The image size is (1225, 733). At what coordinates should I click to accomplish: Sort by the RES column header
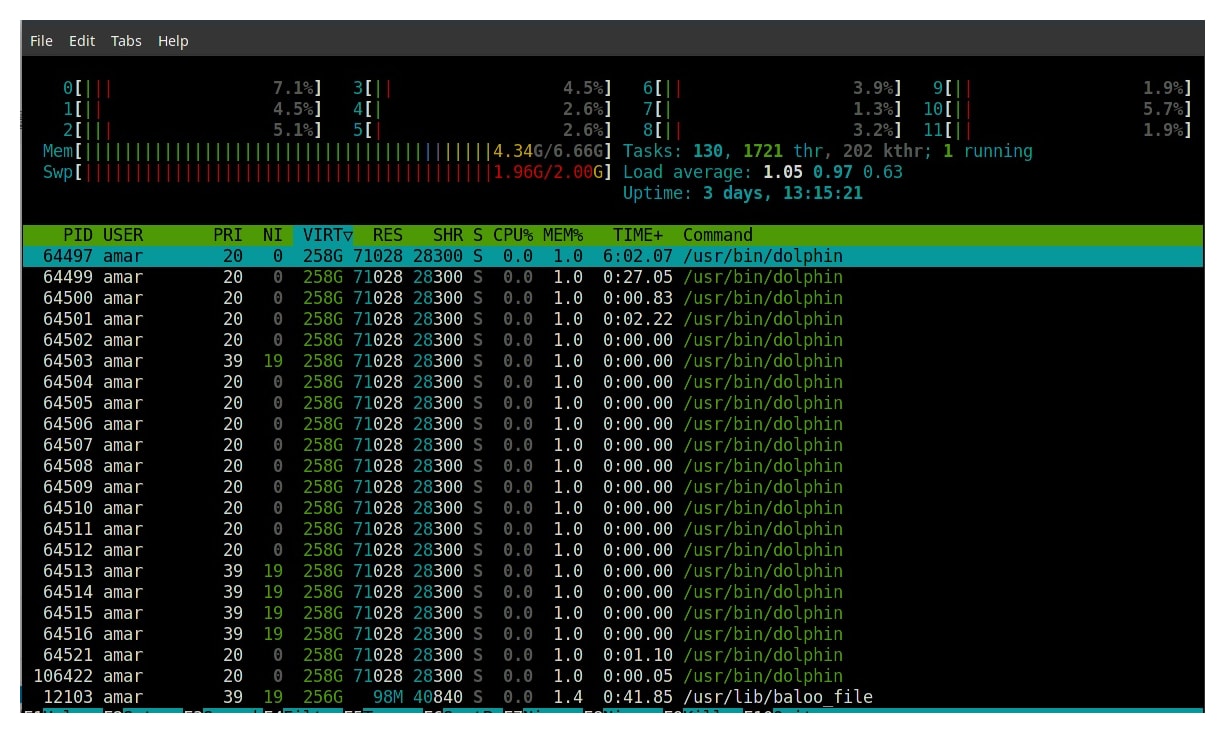click(x=387, y=235)
